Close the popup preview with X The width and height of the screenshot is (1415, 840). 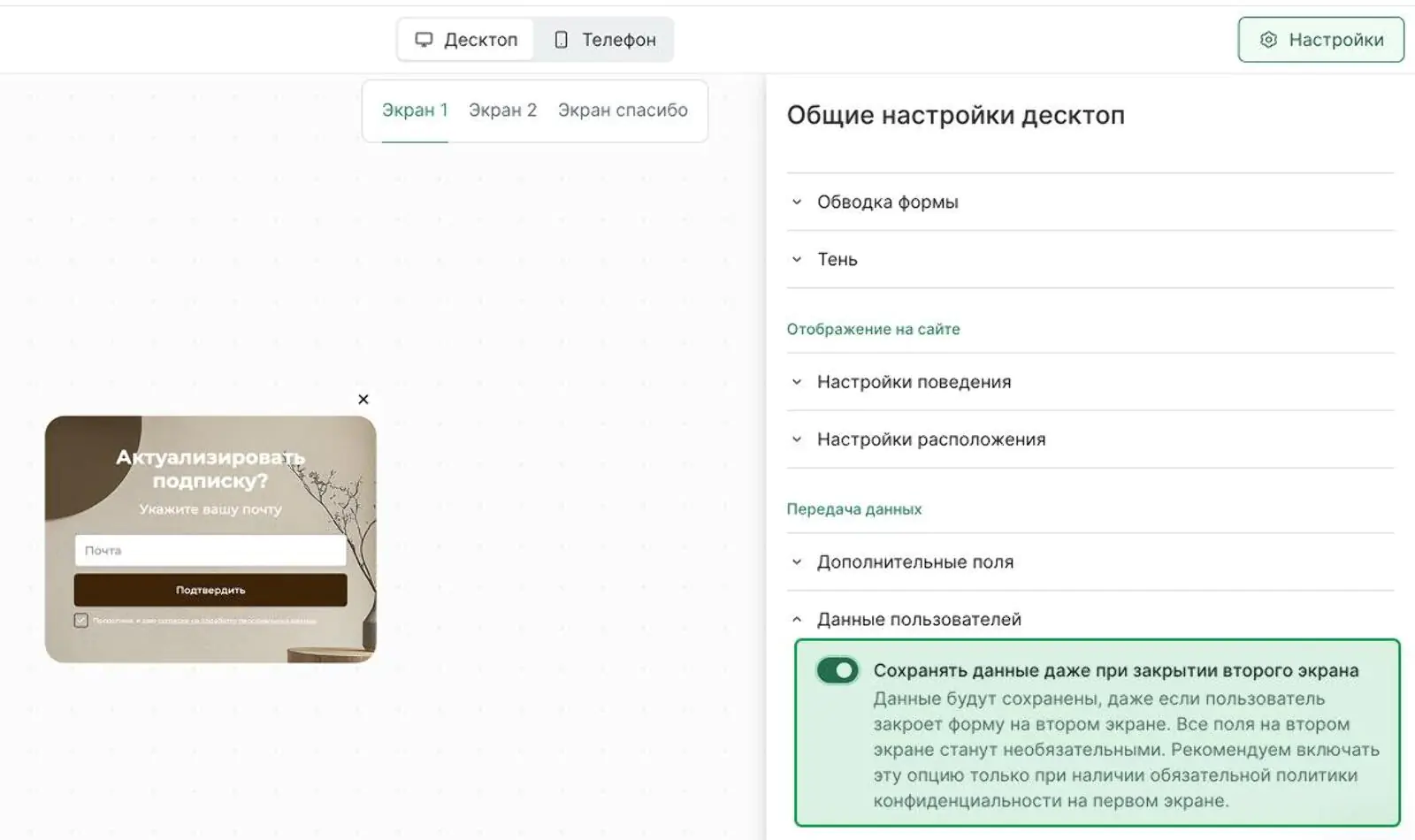[x=363, y=400]
